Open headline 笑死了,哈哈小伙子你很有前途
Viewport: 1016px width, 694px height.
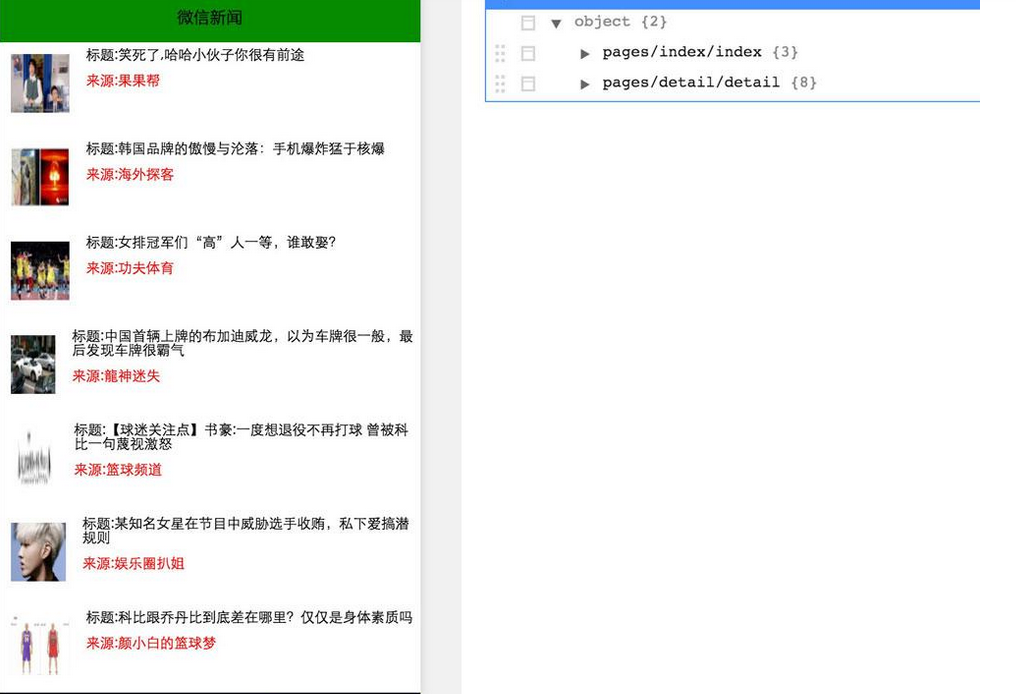coord(195,55)
